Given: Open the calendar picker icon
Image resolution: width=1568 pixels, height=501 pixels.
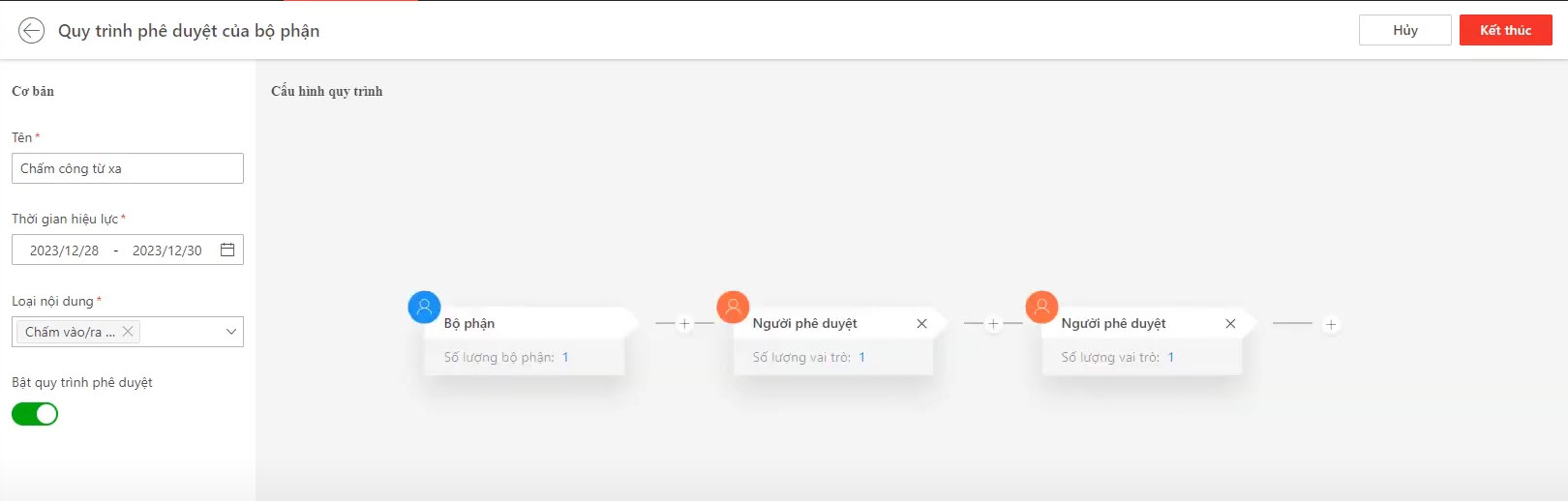Looking at the screenshot, I should coord(227,250).
